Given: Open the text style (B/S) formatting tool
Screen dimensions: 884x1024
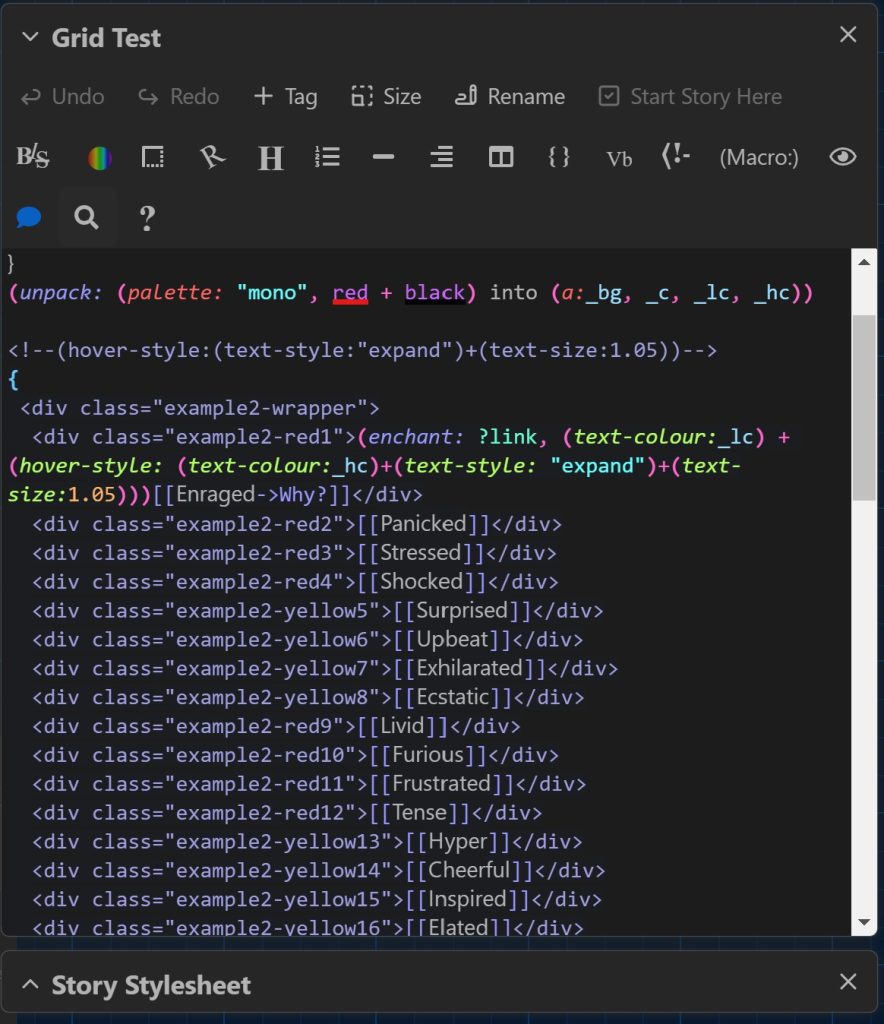Looking at the screenshot, I should 33,157.
